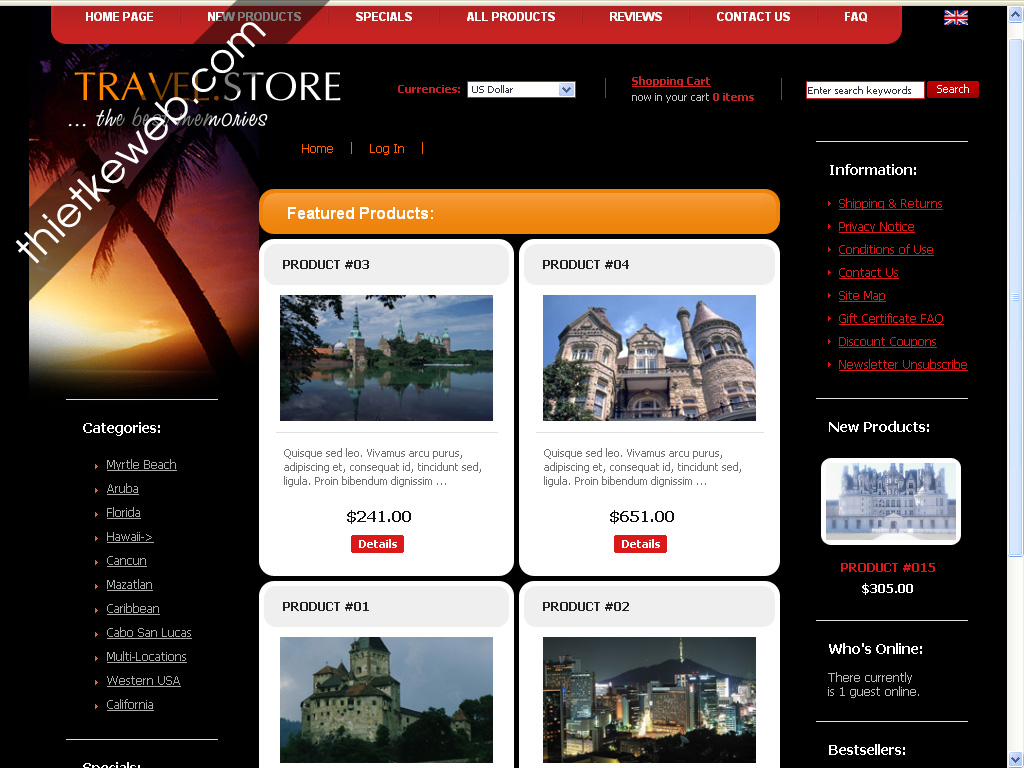Click the UK flag language icon
The height and width of the screenshot is (768, 1024).
(x=955, y=17)
